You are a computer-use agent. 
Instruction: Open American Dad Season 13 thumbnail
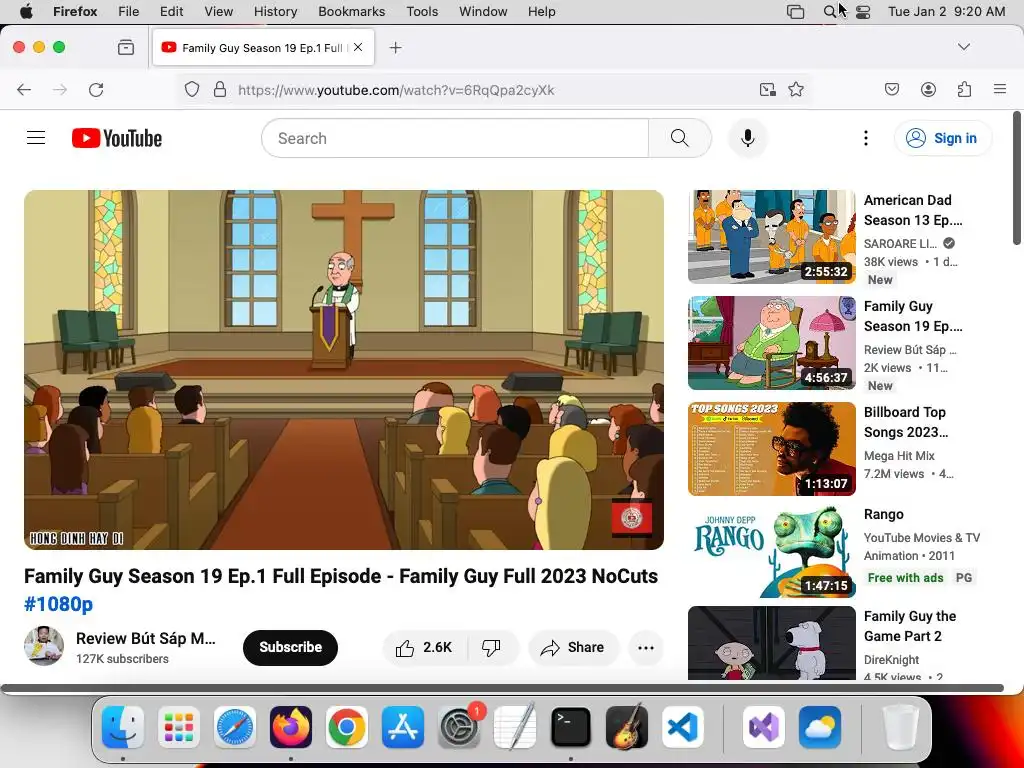point(771,236)
